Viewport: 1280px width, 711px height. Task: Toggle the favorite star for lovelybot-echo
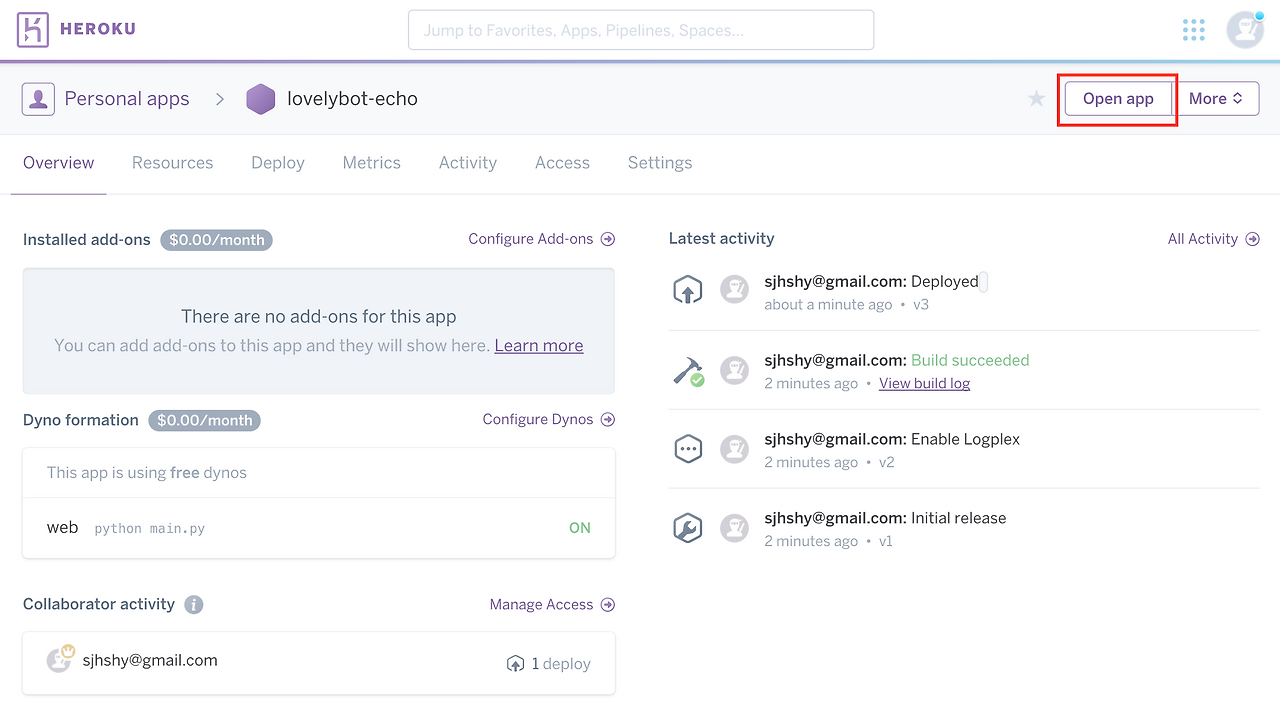pyautogui.click(x=1036, y=98)
